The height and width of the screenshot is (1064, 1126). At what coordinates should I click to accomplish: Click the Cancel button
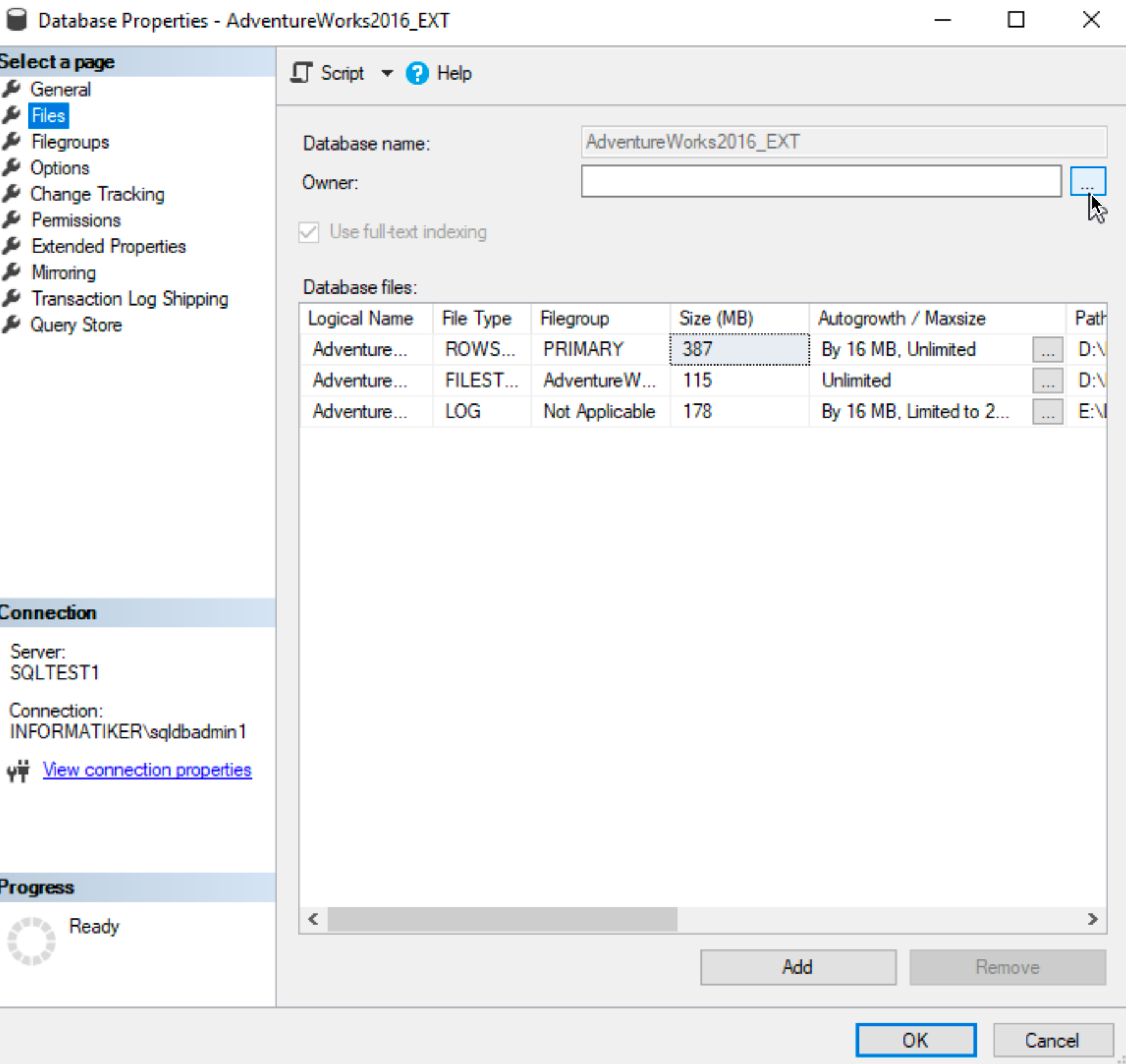click(1053, 1040)
